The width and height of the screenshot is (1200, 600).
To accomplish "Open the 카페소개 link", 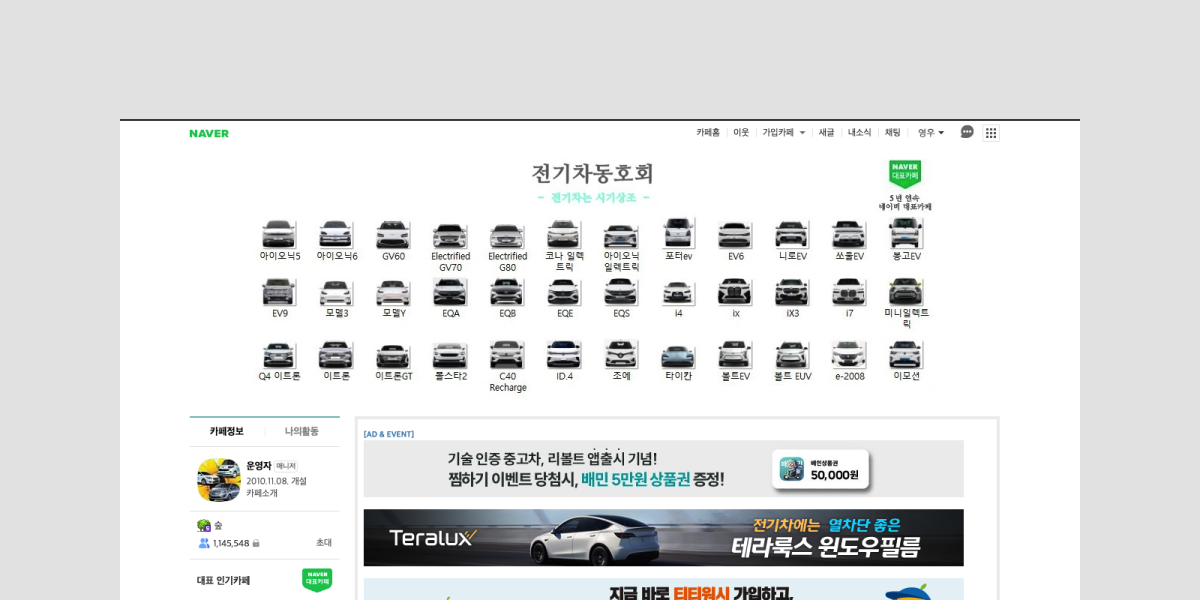I will pyautogui.click(x=262, y=493).
